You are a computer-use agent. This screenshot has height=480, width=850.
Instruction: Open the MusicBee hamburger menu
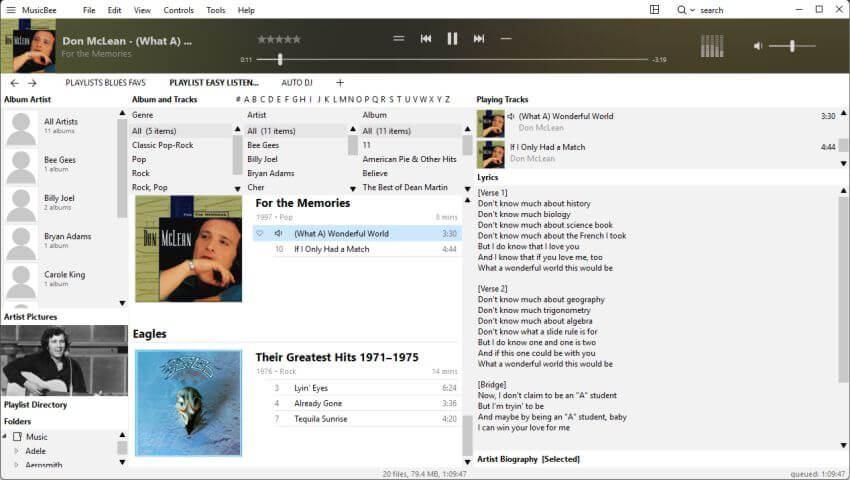point(11,10)
